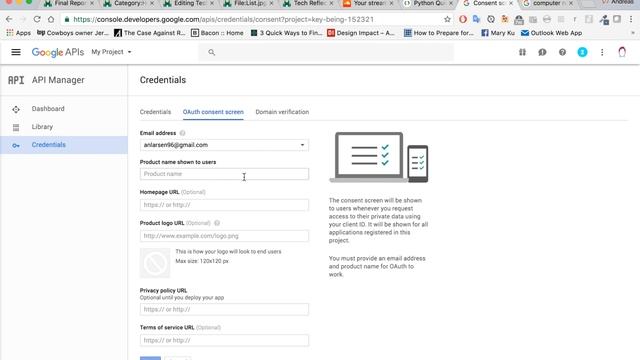Click the Google Translate extension icon
Screen dimensions: 640x360
[476, 19]
